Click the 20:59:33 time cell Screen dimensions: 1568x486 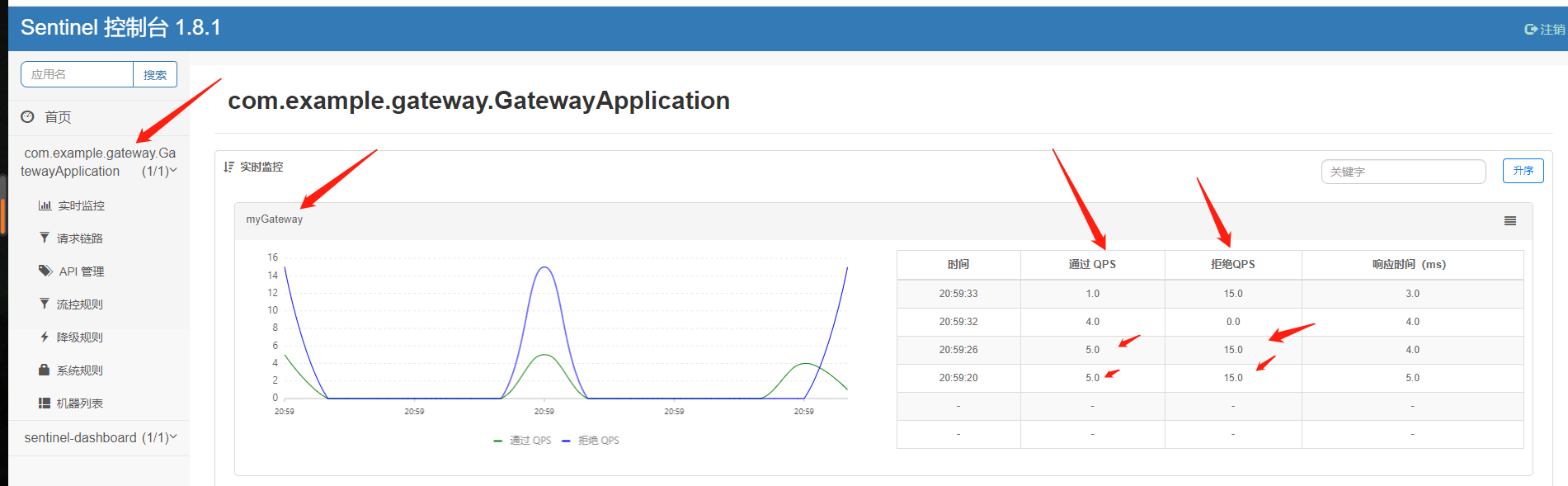pos(958,294)
